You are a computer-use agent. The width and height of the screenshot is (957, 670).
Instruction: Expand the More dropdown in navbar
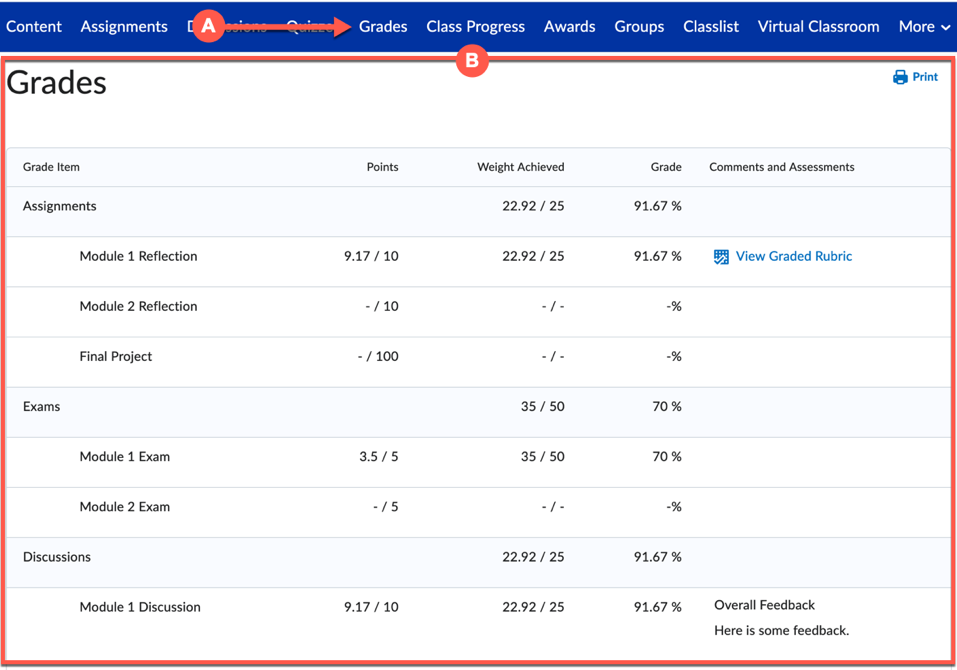click(x=923, y=27)
